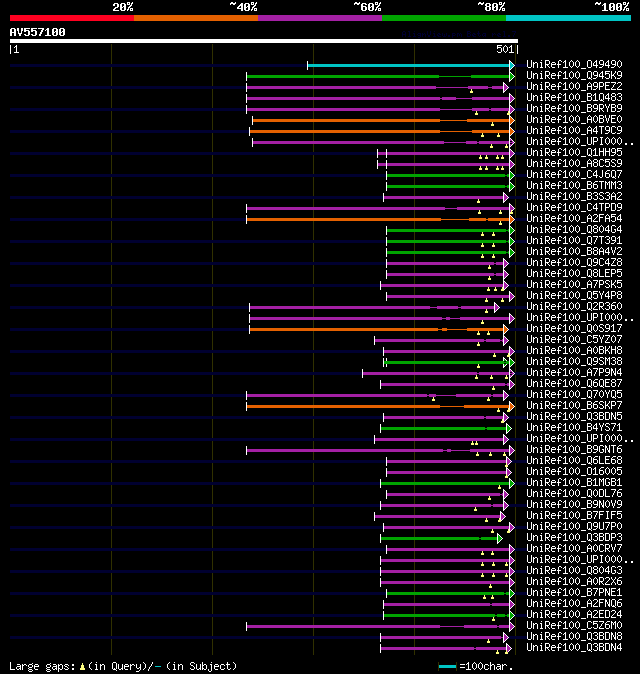Click the UniRef100_B1MGB1 label

click(574, 483)
